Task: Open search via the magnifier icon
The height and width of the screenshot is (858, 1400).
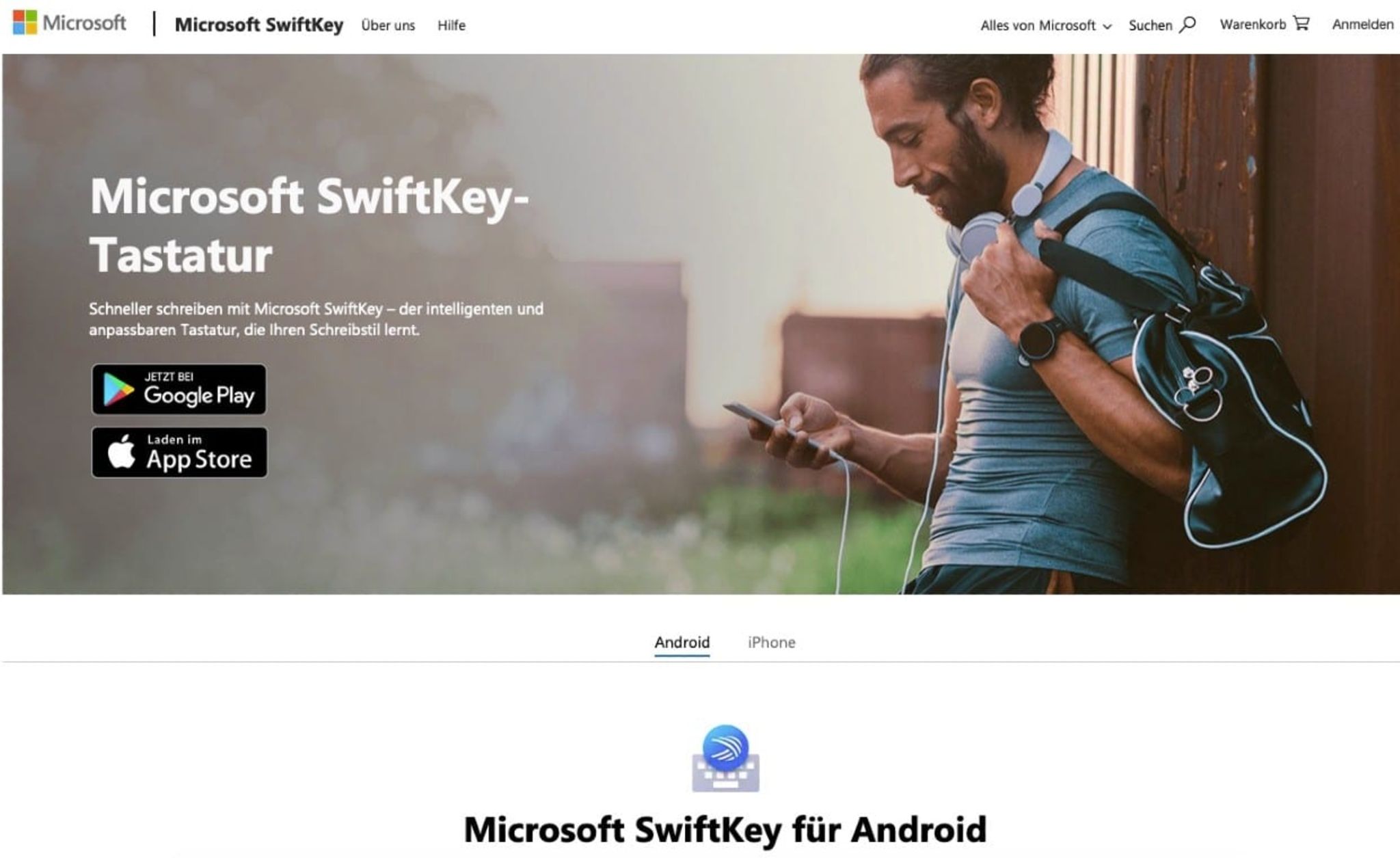Action: click(x=1188, y=25)
